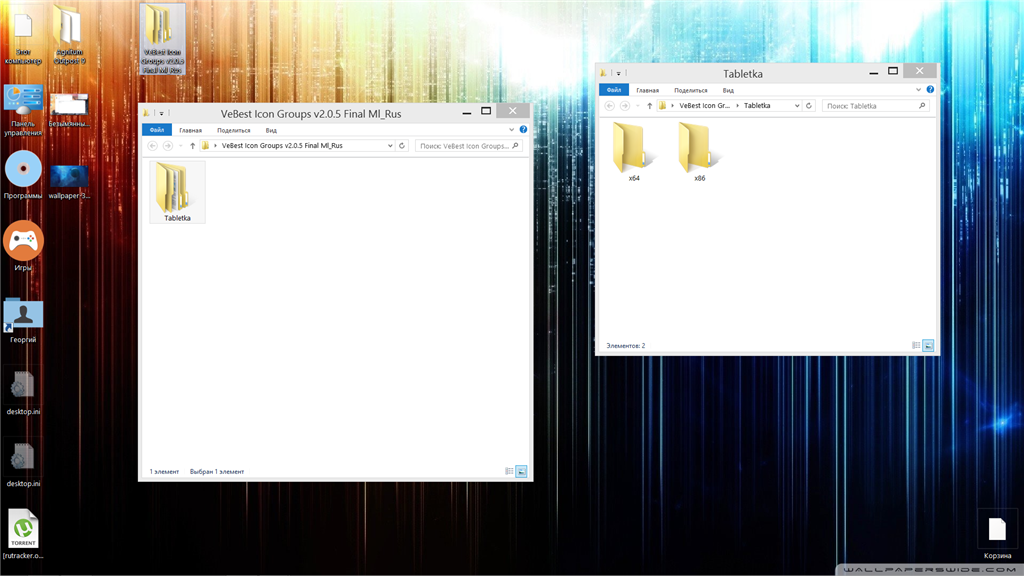Open help in VeBest window
The width and height of the screenshot is (1024, 576).
[x=523, y=129]
